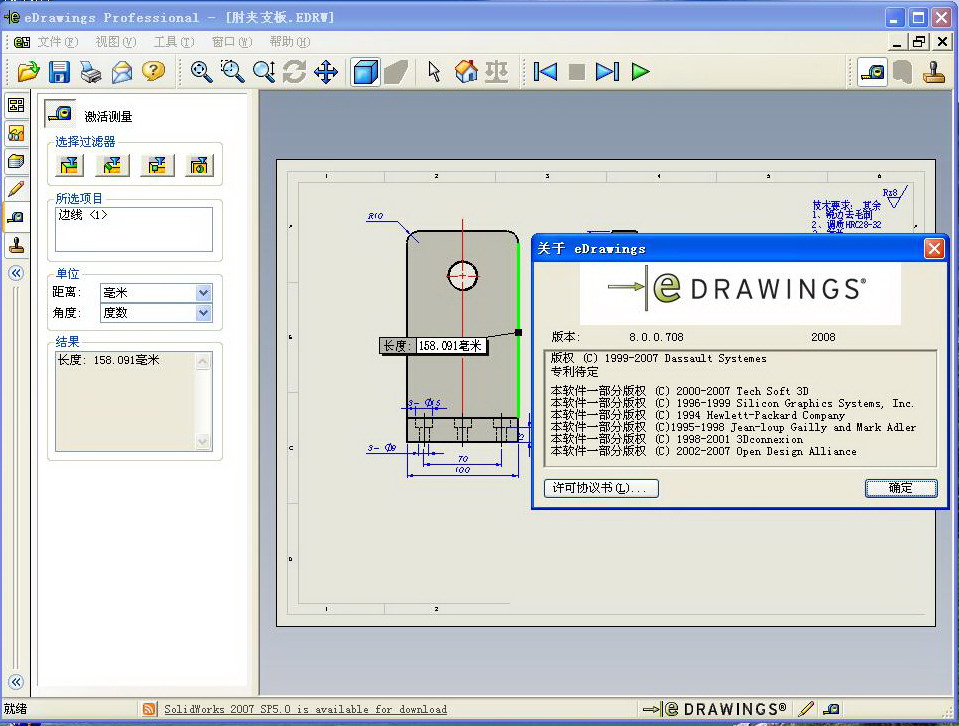Toggle the perspective gray plane view
959x726 pixels.
(x=396, y=72)
